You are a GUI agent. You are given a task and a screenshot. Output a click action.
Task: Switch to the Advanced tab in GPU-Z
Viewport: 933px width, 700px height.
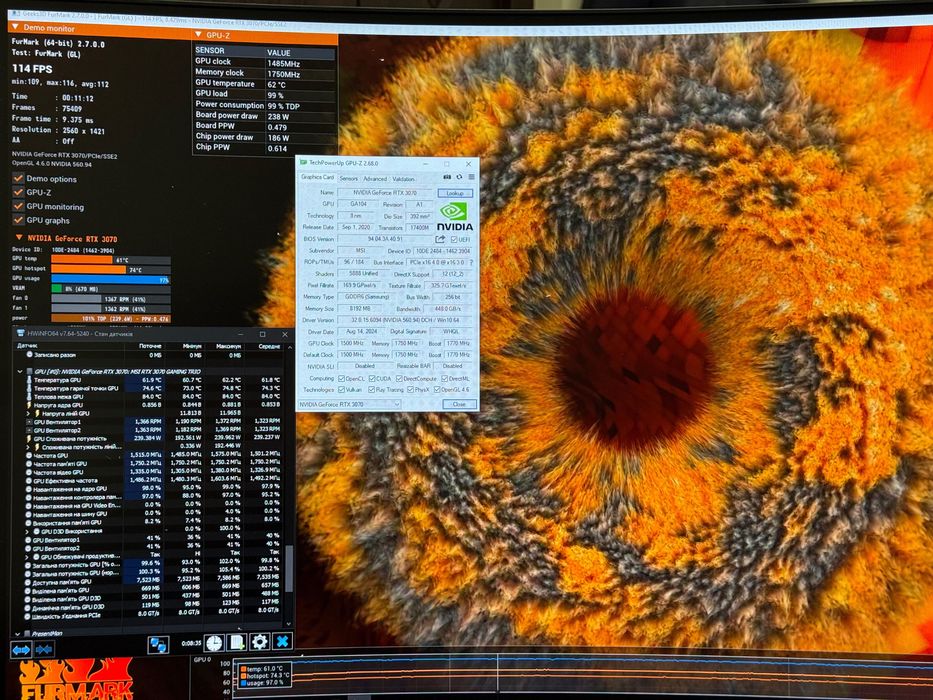click(x=375, y=179)
